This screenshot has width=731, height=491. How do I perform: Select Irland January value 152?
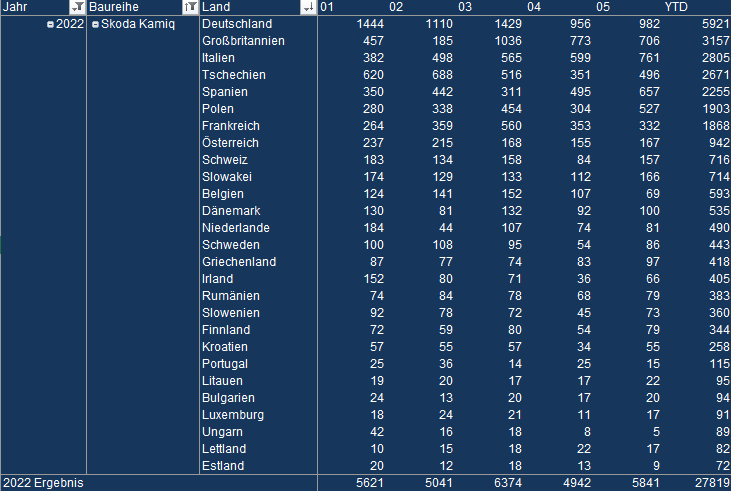[x=373, y=279]
